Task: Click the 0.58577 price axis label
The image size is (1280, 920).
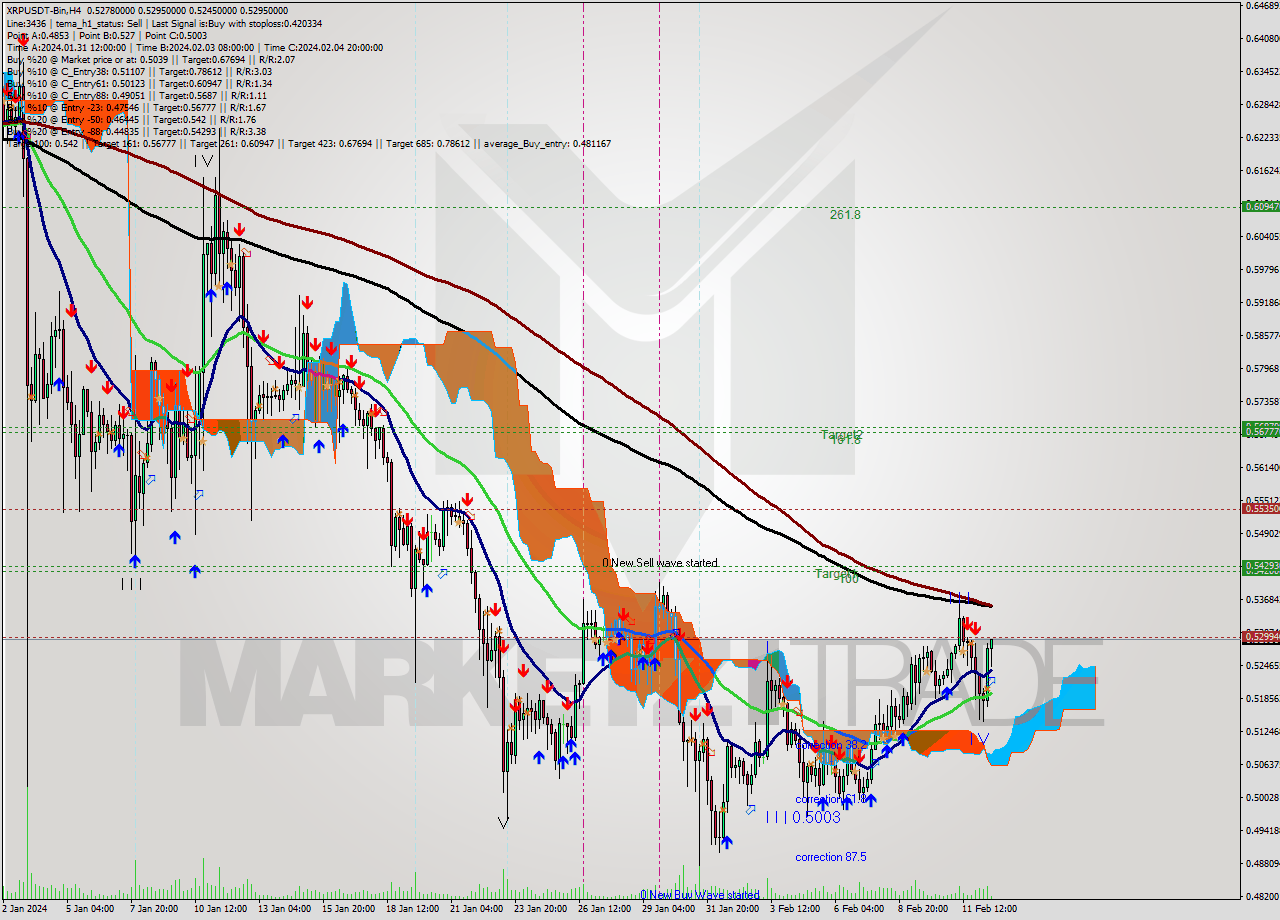Action: point(1261,335)
